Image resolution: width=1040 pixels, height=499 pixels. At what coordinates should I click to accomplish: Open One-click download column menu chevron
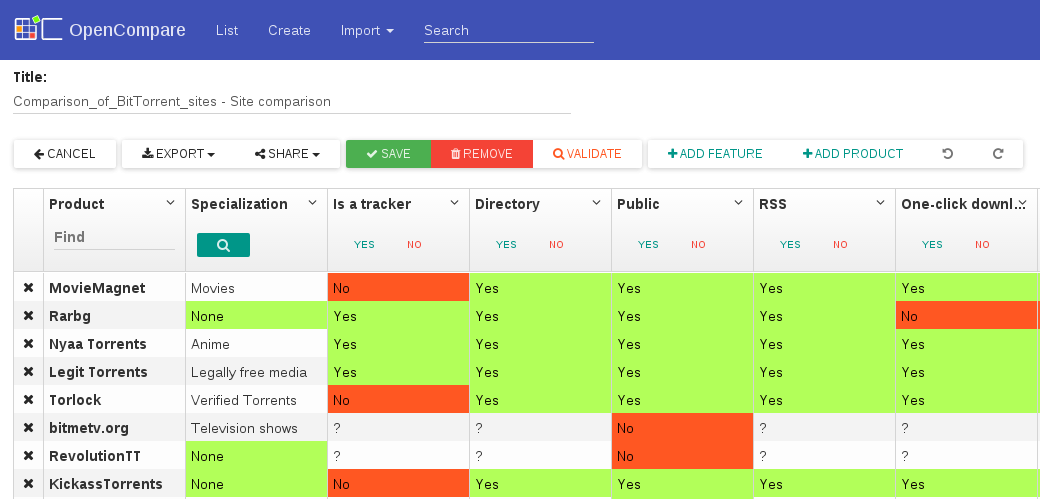tap(1022, 203)
